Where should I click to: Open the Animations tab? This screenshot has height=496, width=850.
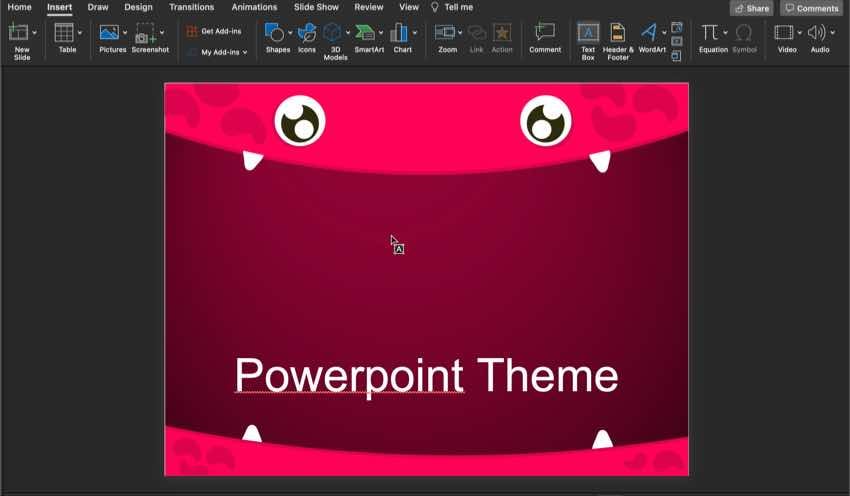tap(254, 7)
